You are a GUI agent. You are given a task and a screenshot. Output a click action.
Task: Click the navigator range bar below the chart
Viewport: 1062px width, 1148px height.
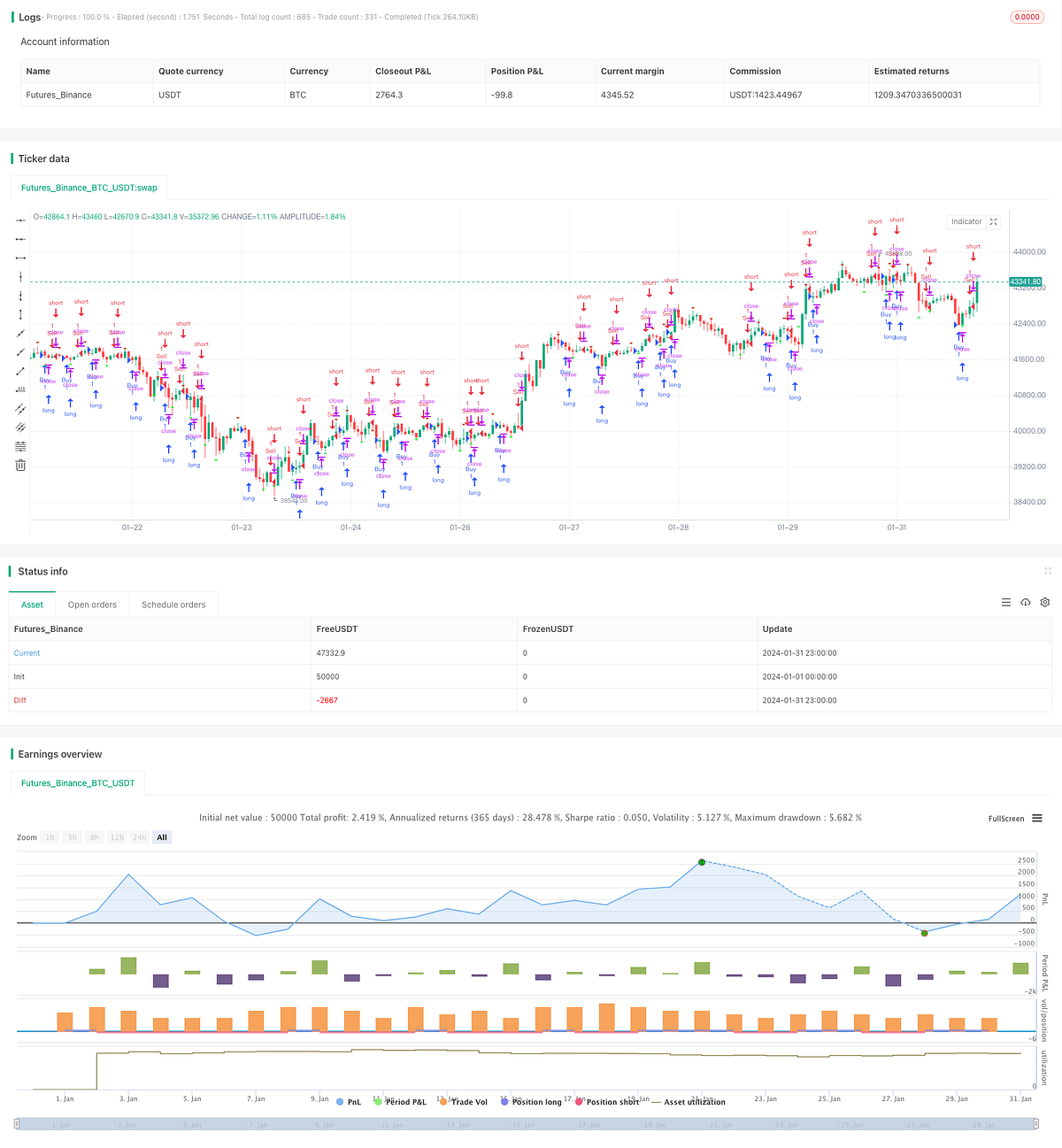pyautogui.click(x=527, y=1124)
